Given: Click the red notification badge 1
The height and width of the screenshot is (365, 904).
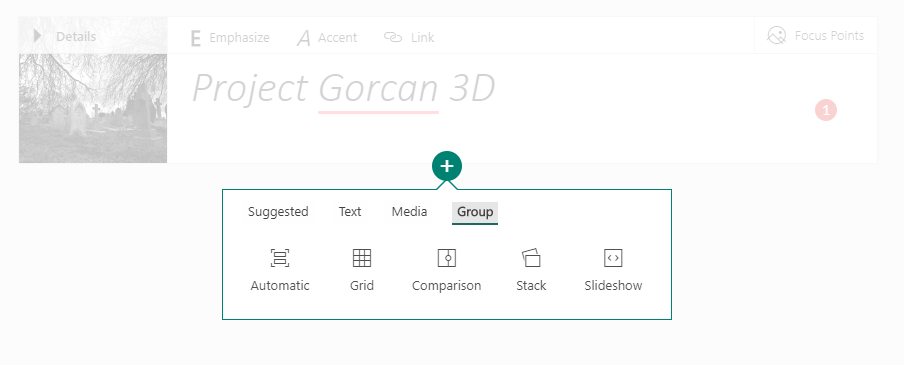Looking at the screenshot, I should (x=826, y=110).
